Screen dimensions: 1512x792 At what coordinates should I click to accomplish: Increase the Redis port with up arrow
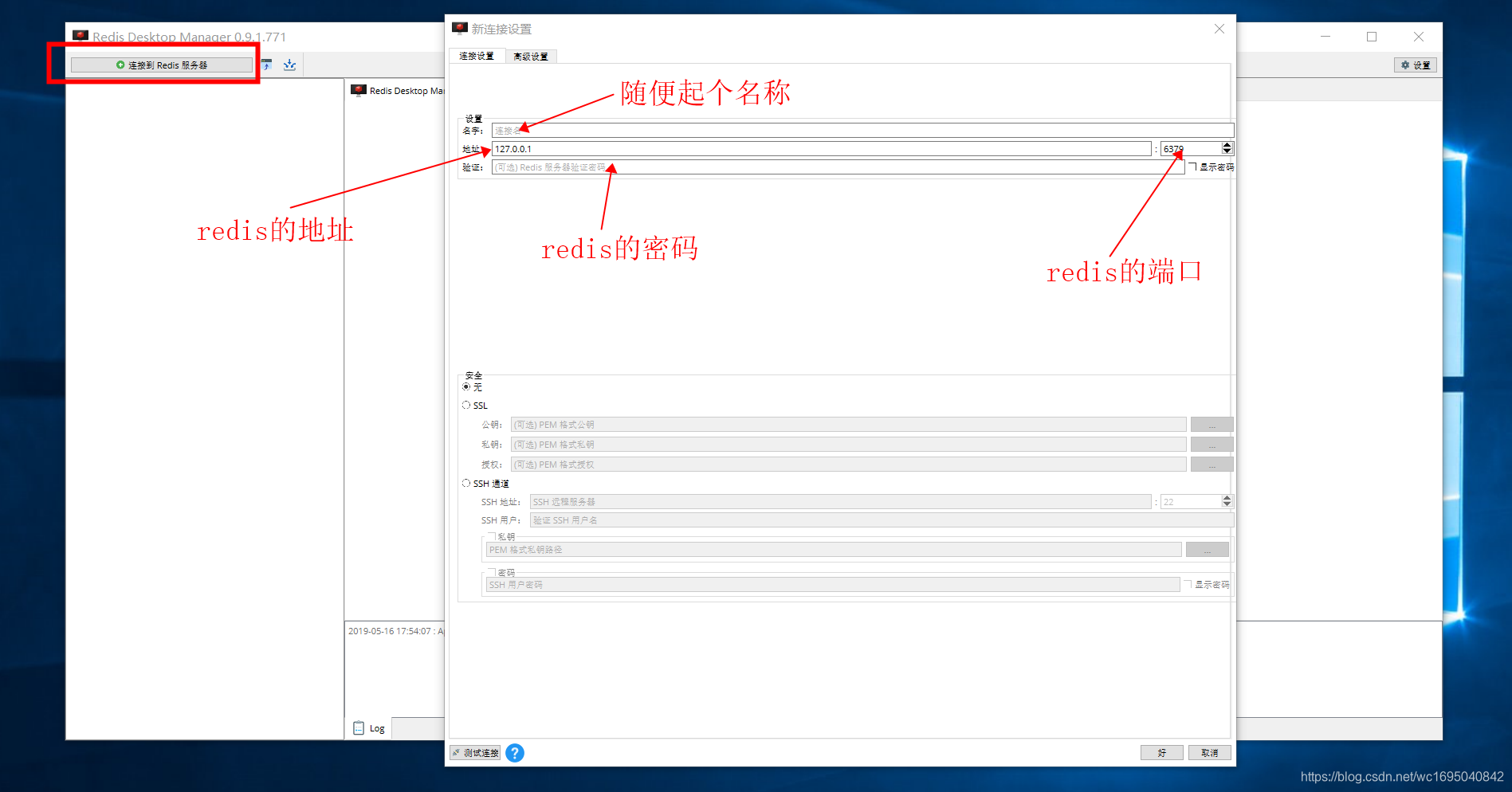click(x=1227, y=146)
